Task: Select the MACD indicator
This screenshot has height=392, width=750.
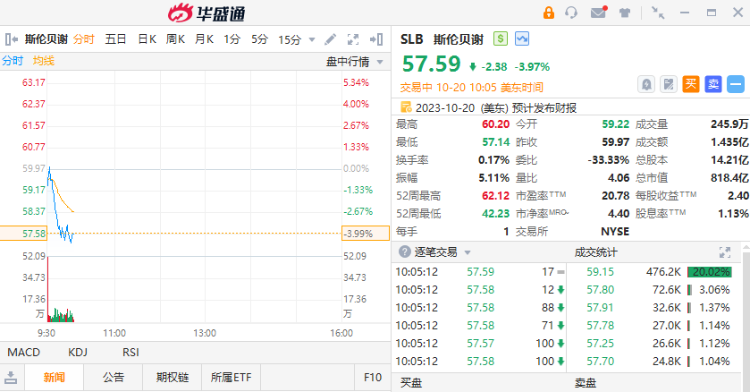Action: 23,352
